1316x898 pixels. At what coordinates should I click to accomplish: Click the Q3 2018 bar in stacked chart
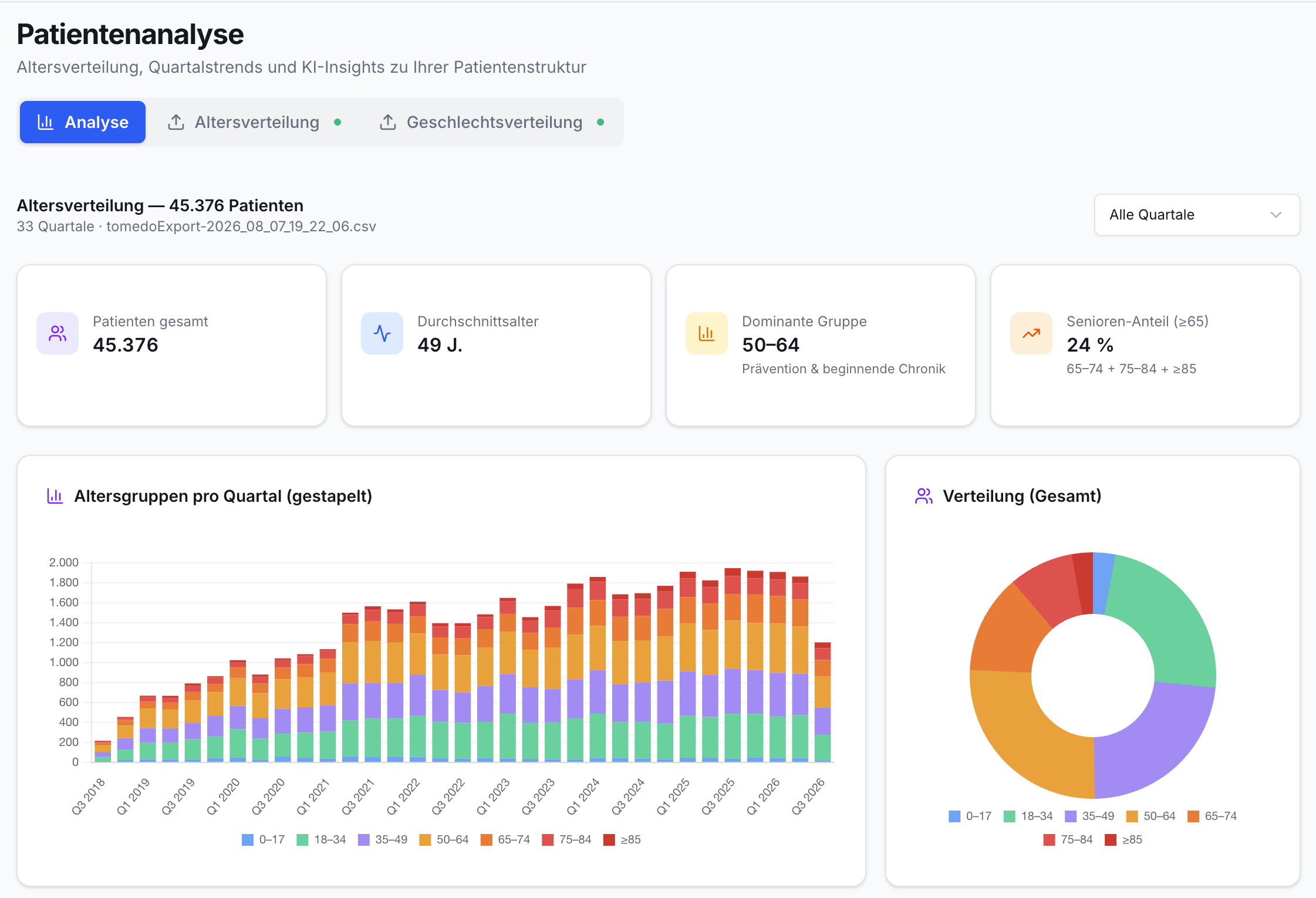pos(103,751)
